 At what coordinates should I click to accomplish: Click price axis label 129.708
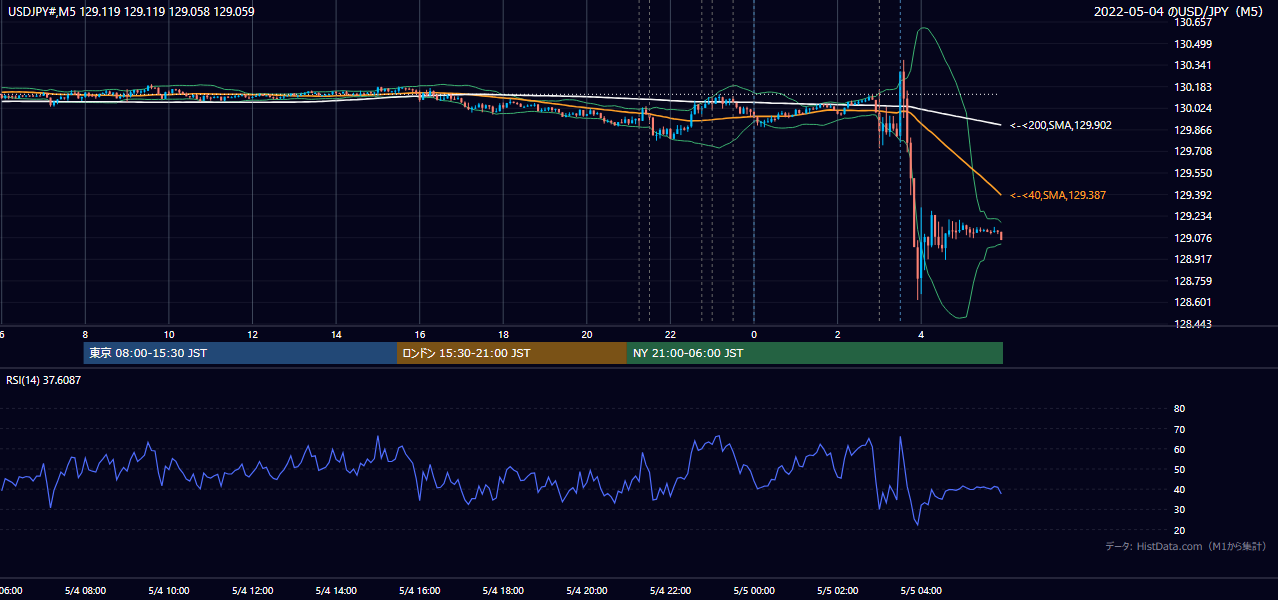[x=1194, y=152]
